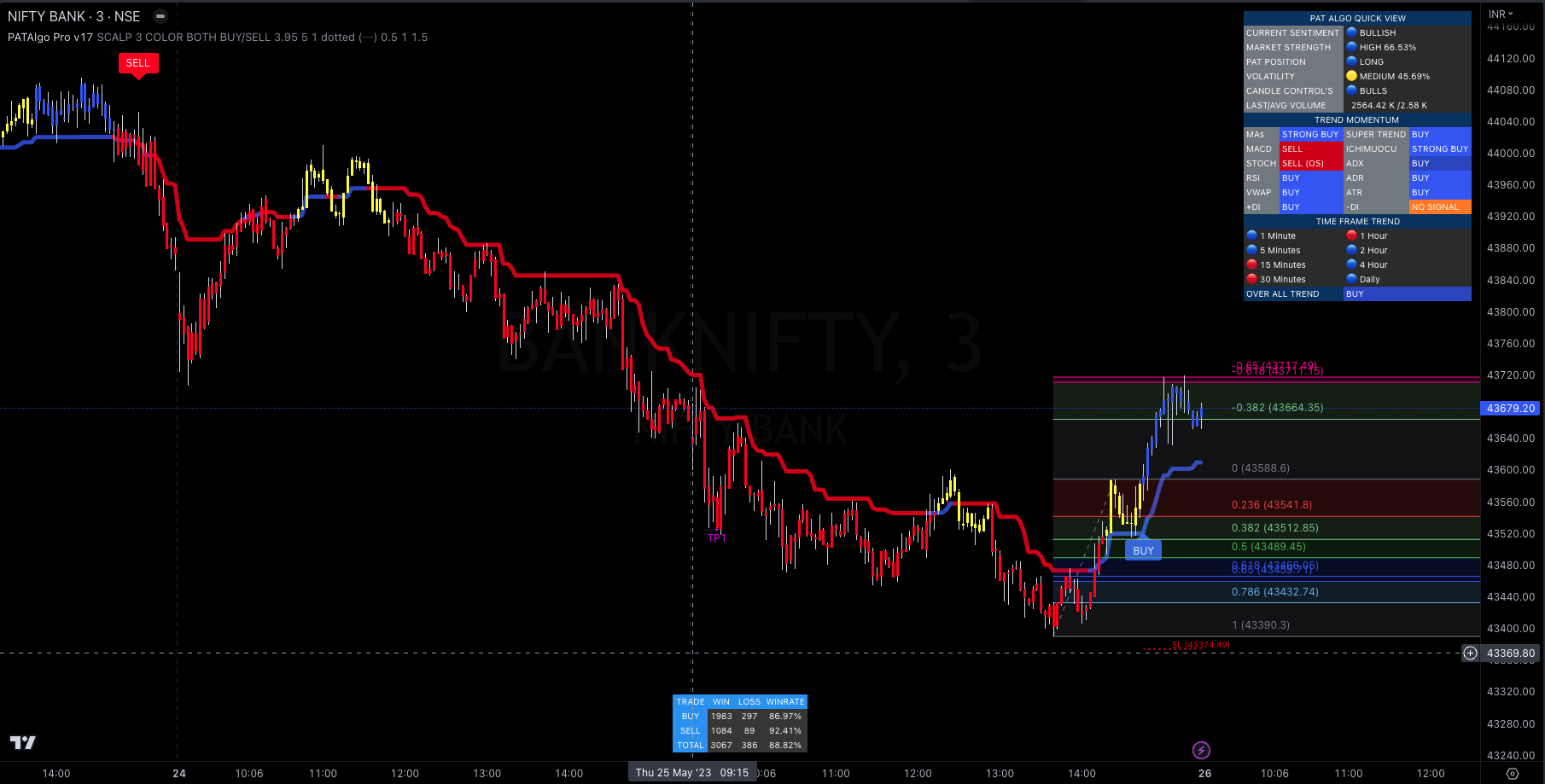Viewport: 1545px width, 784px height.
Task: Click the red dot beside 1 Hour
Action: tap(1351, 235)
